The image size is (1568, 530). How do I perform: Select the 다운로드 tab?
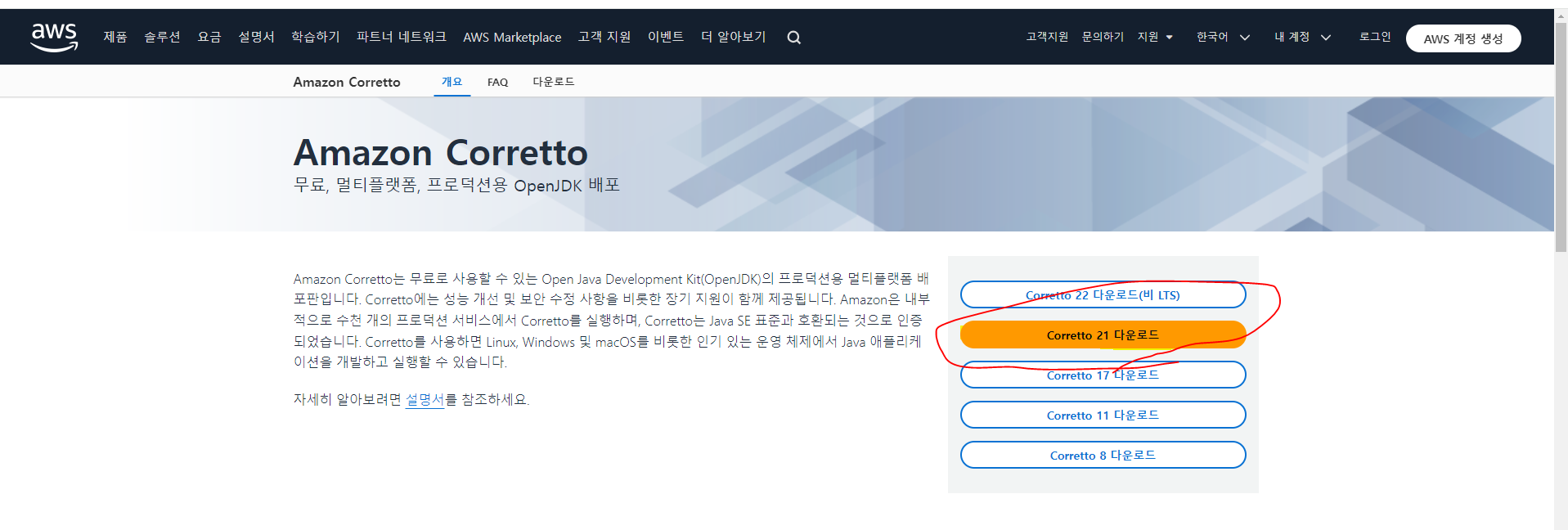pos(554,82)
